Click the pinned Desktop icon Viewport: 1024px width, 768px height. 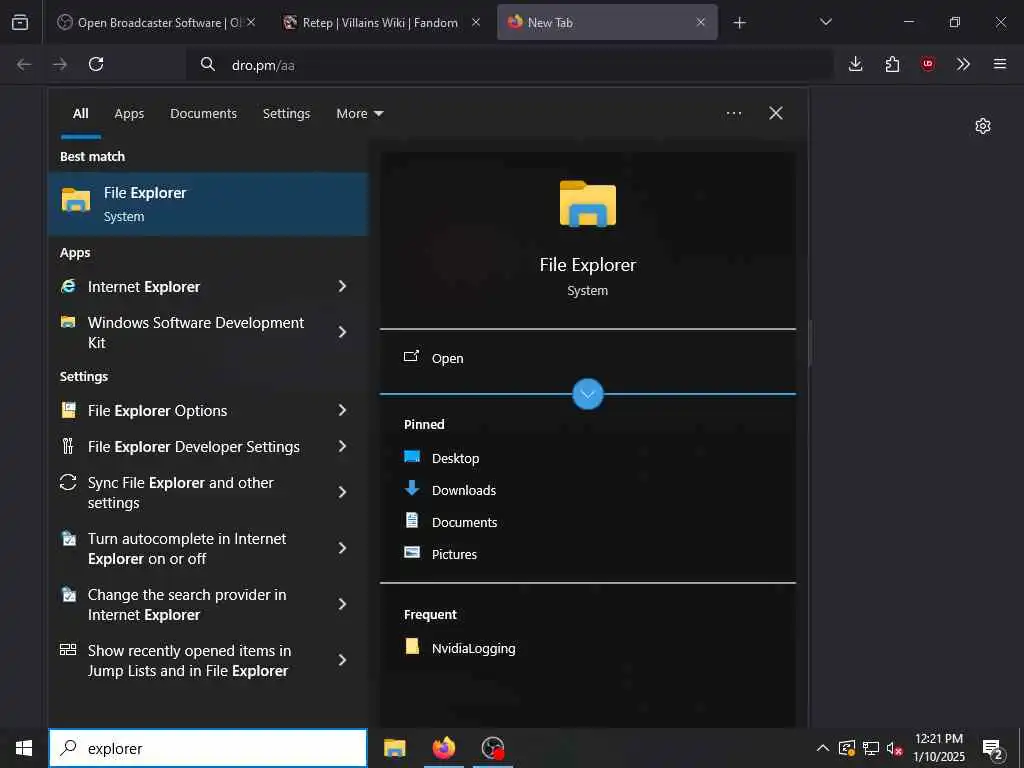[x=412, y=457]
